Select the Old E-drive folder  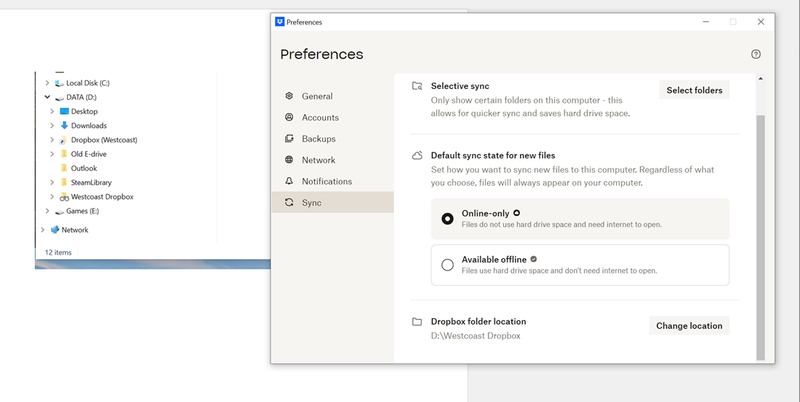90,154
